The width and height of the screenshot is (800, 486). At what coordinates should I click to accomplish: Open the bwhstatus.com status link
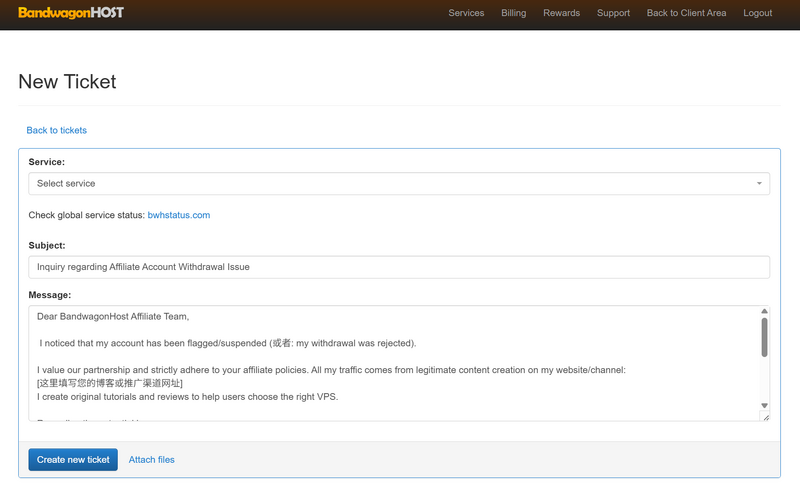coord(178,215)
